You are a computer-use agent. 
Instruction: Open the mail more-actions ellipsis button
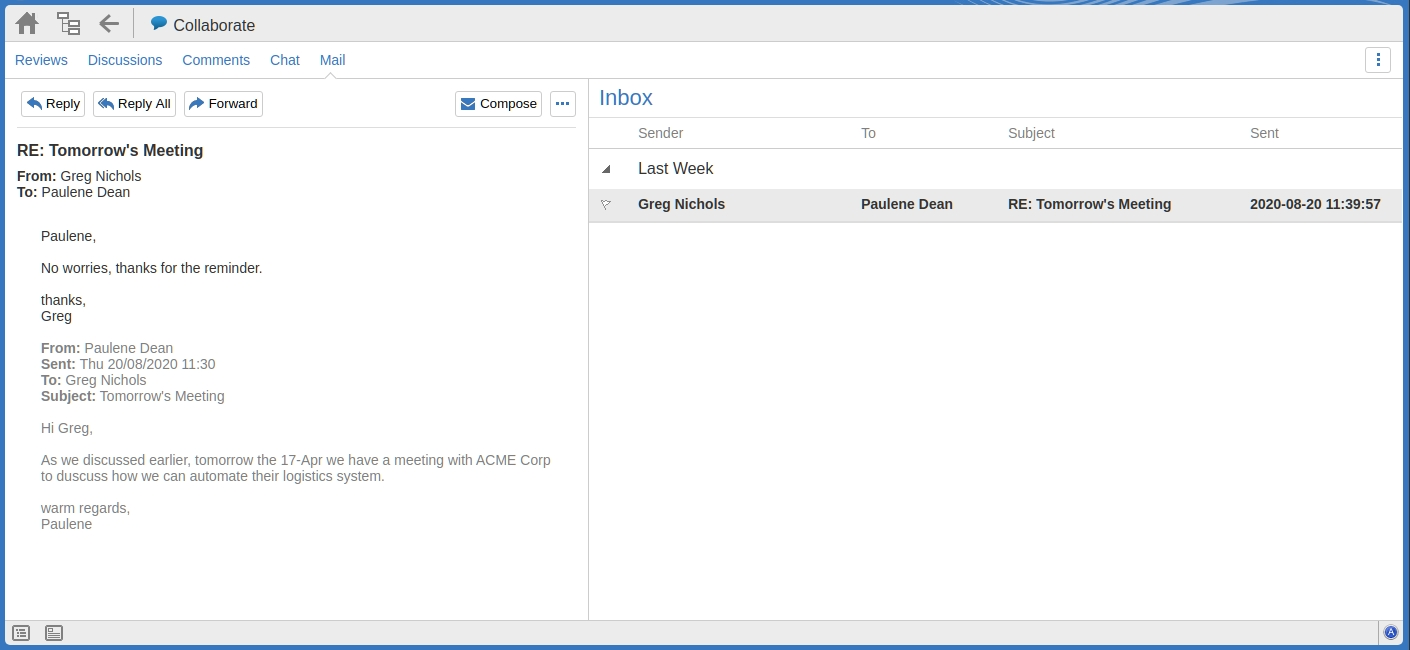[562, 104]
